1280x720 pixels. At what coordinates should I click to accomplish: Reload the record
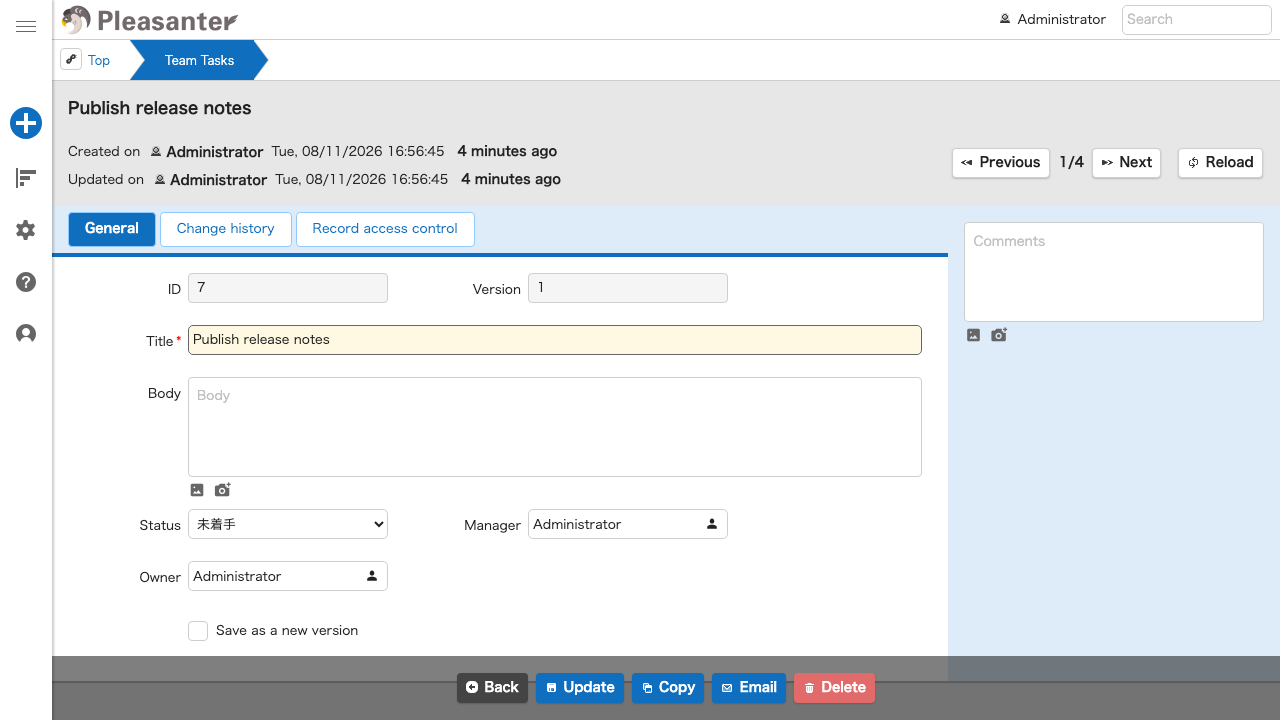tap(1221, 162)
